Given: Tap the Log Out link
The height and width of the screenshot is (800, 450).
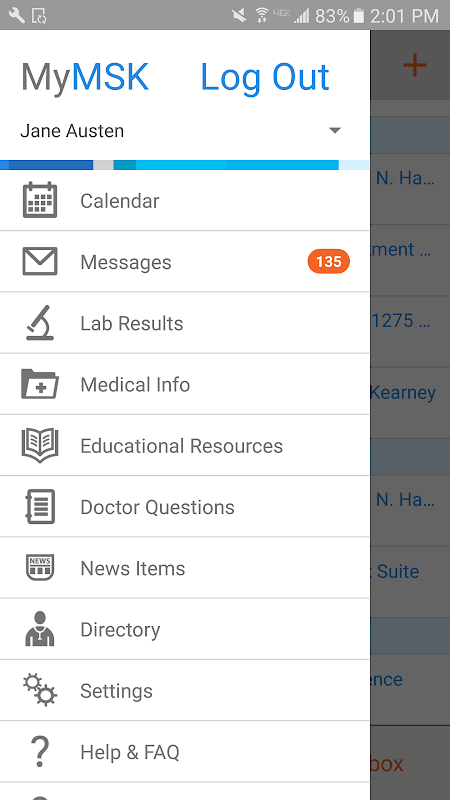Looking at the screenshot, I should (x=265, y=78).
